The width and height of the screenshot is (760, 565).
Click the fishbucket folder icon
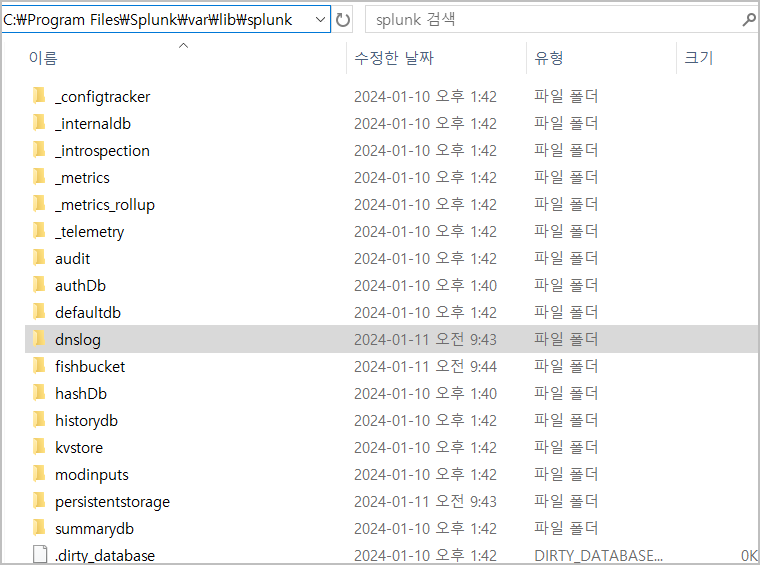39,366
